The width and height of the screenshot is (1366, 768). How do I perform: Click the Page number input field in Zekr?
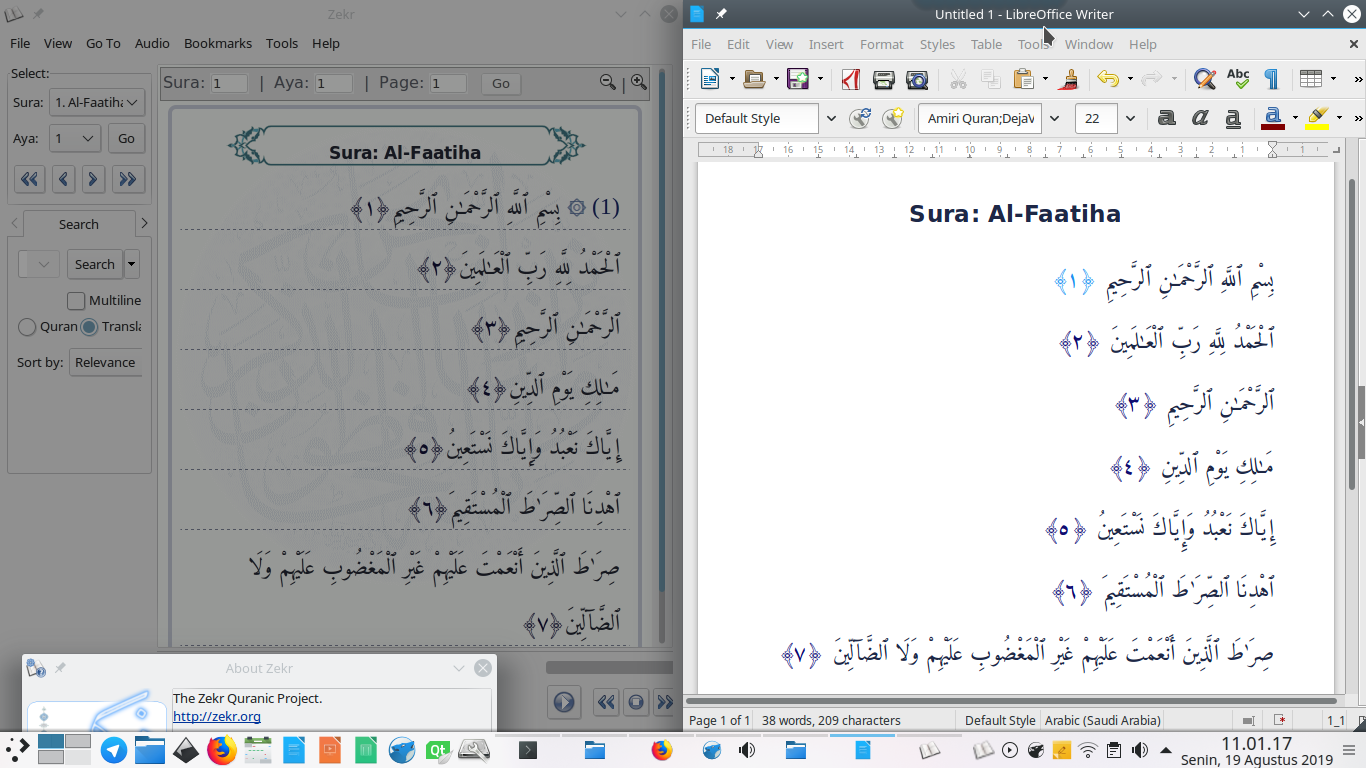pyautogui.click(x=449, y=83)
